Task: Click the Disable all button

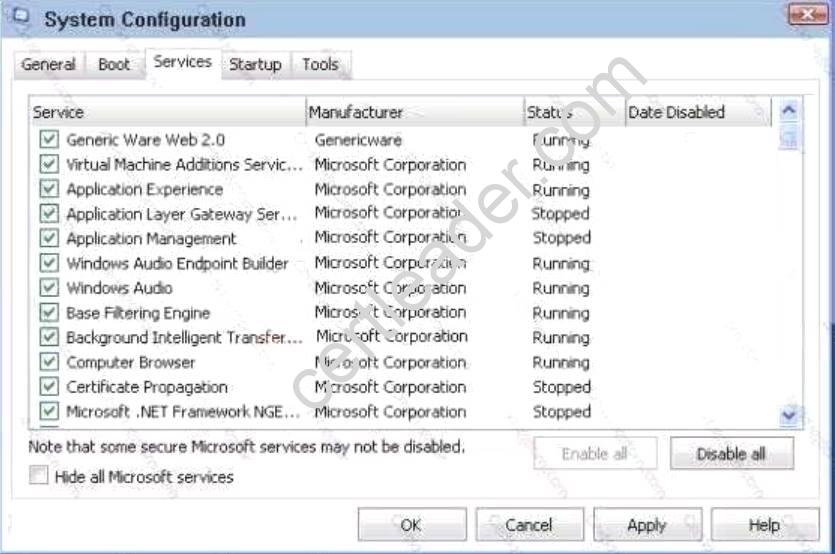Action: [x=732, y=454]
